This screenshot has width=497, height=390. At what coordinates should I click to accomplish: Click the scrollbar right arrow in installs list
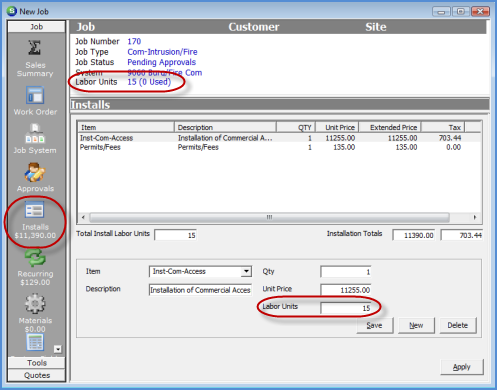[x=475, y=217]
